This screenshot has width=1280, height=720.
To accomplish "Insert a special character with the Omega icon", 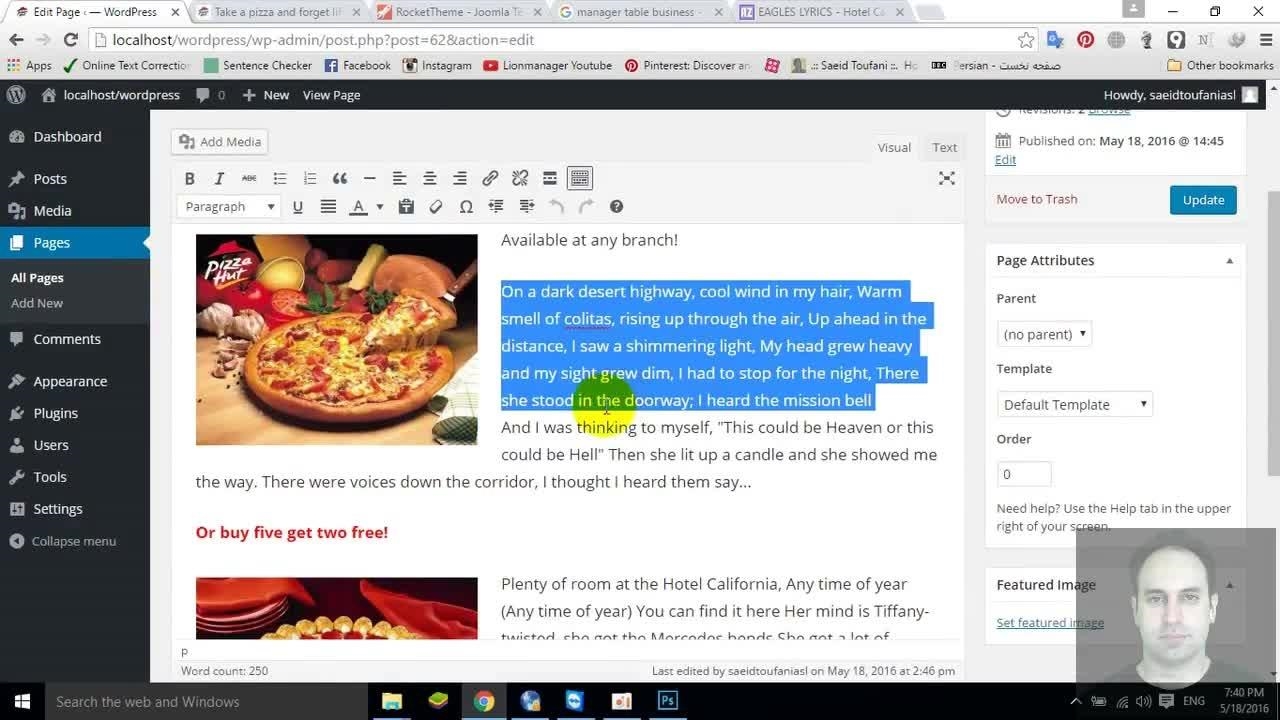I will tap(466, 206).
